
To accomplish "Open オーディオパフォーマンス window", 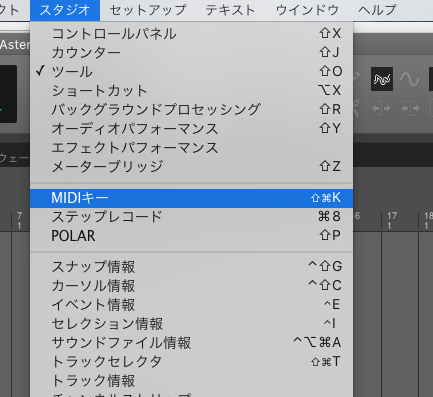I will pos(191,129).
